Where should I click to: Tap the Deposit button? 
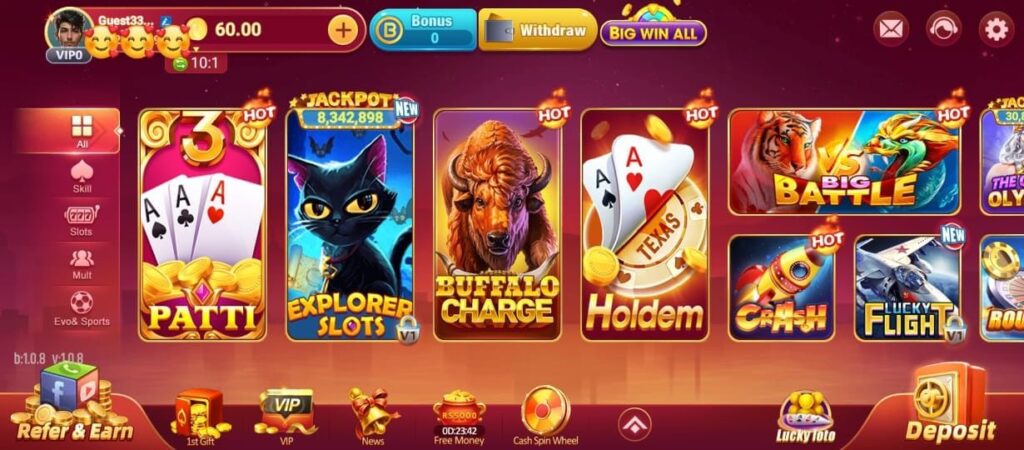(x=950, y=405)
